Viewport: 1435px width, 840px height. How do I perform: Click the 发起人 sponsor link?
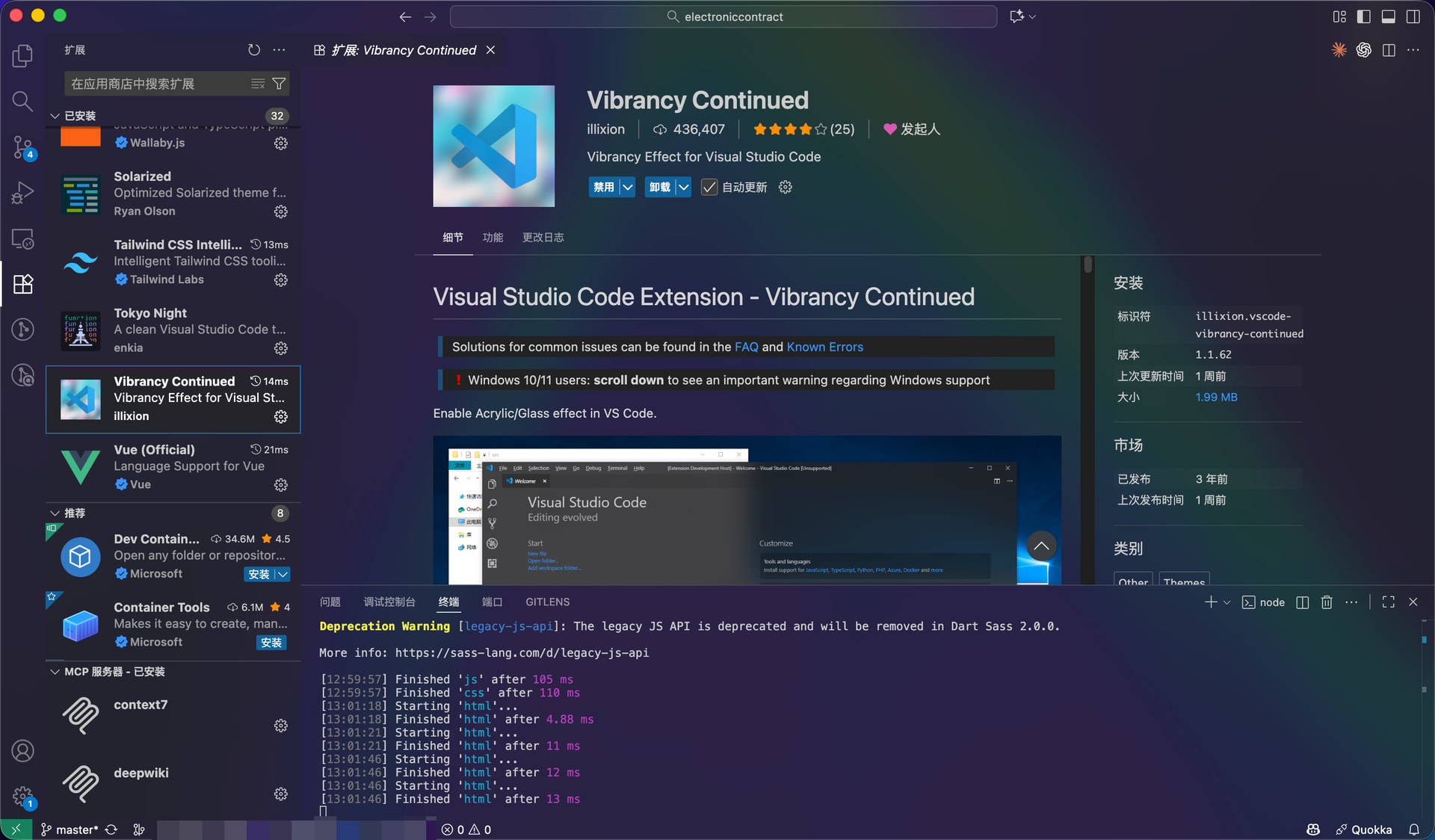click(911, 129)
